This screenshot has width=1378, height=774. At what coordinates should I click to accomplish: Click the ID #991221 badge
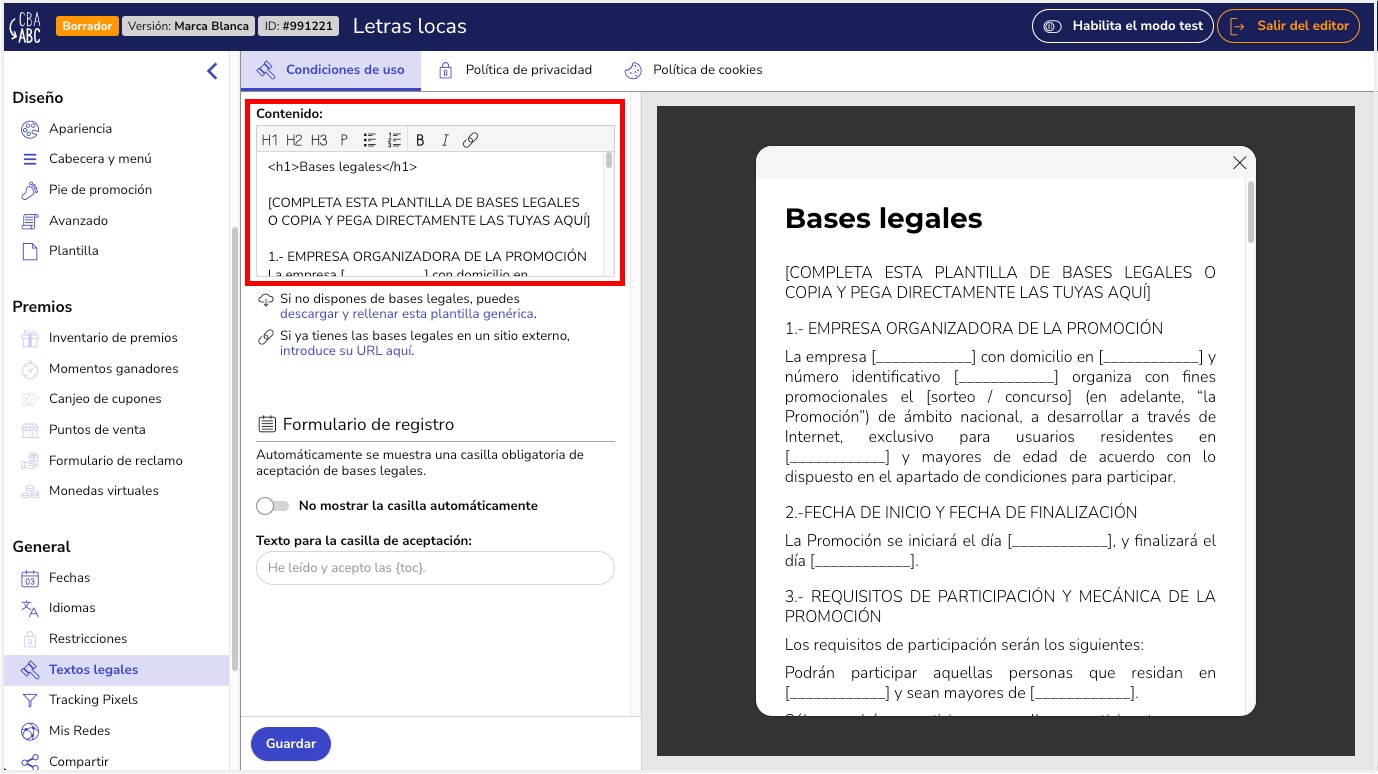pos(299,26)
